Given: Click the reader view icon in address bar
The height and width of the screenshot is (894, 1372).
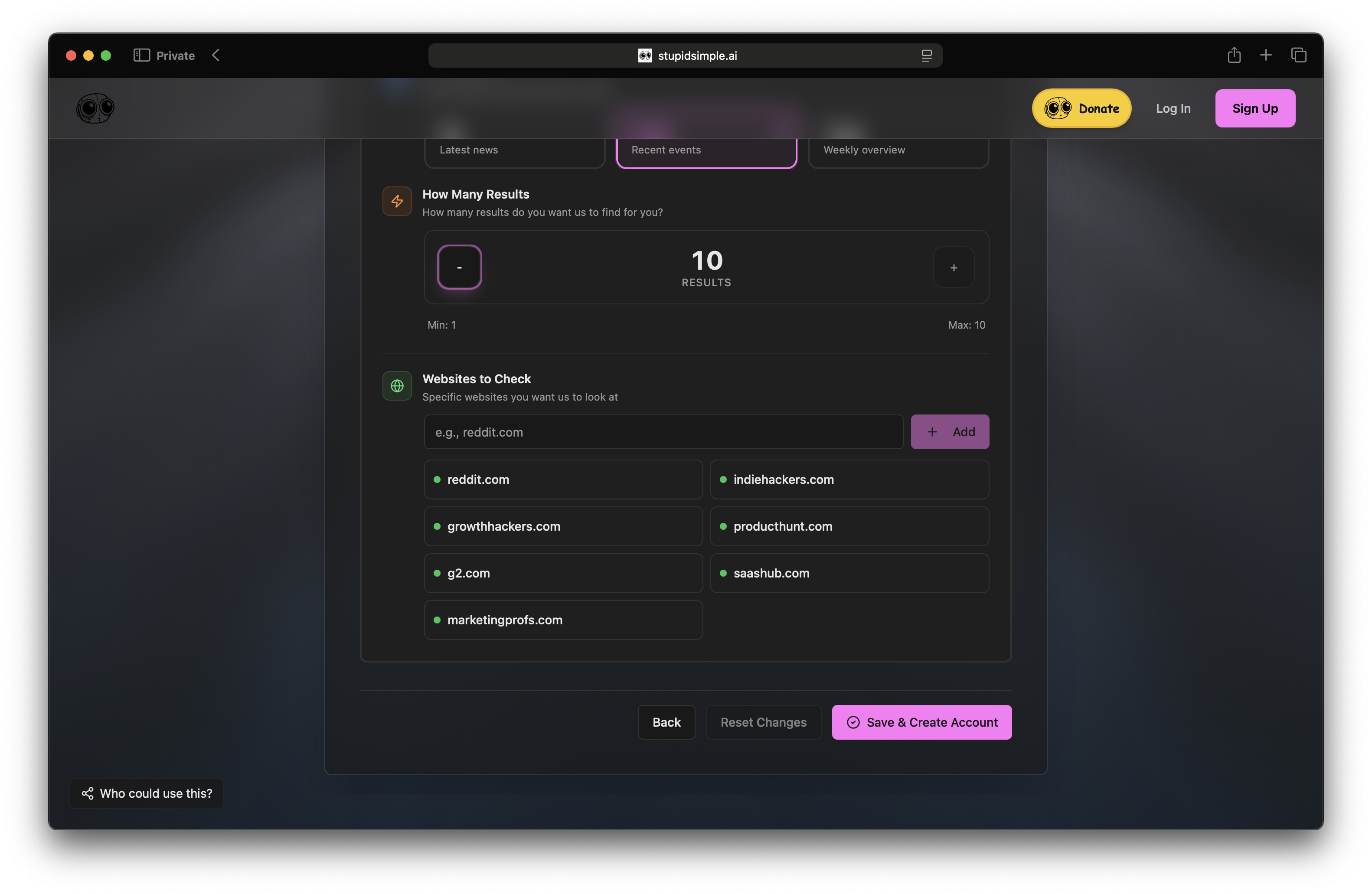Looking at the screenshot, I should click(926, 55).
